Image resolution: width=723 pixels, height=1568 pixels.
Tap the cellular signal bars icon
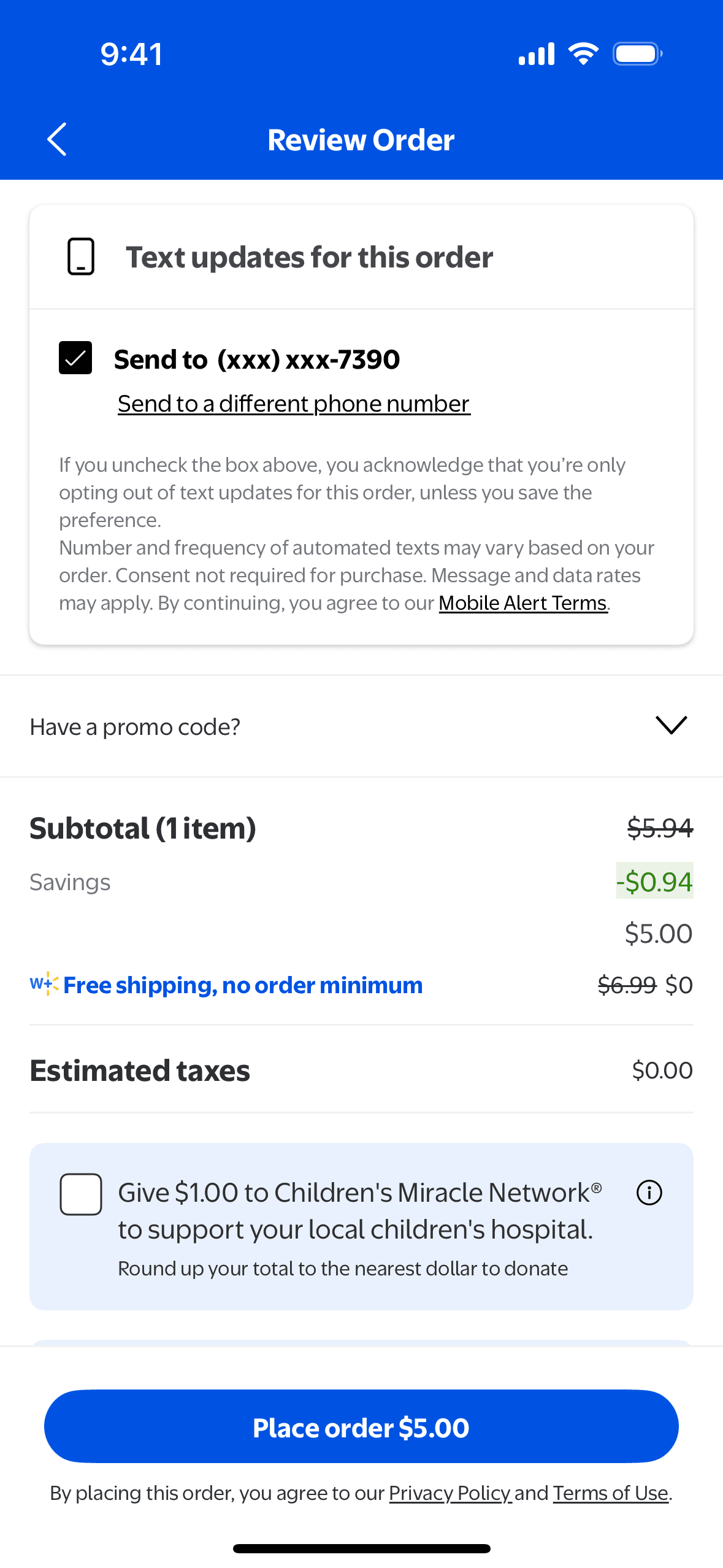537,54
